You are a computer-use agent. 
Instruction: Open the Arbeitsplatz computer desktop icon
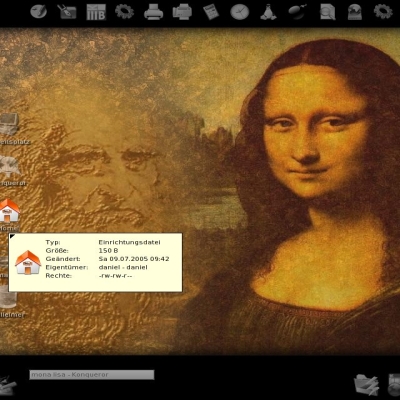(x=9, y=124)
